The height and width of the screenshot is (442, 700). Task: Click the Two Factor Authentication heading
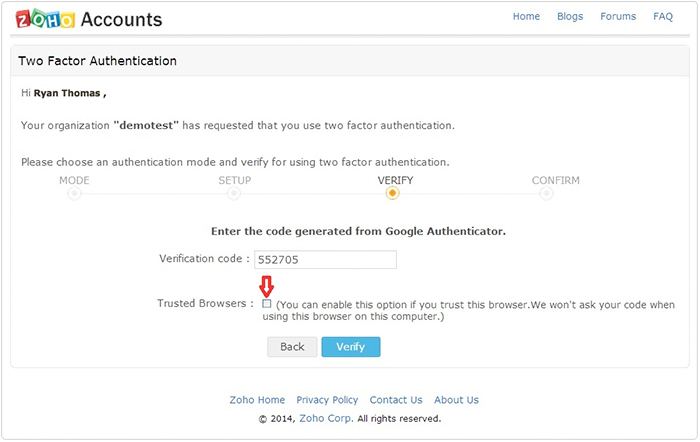(98, 61)
